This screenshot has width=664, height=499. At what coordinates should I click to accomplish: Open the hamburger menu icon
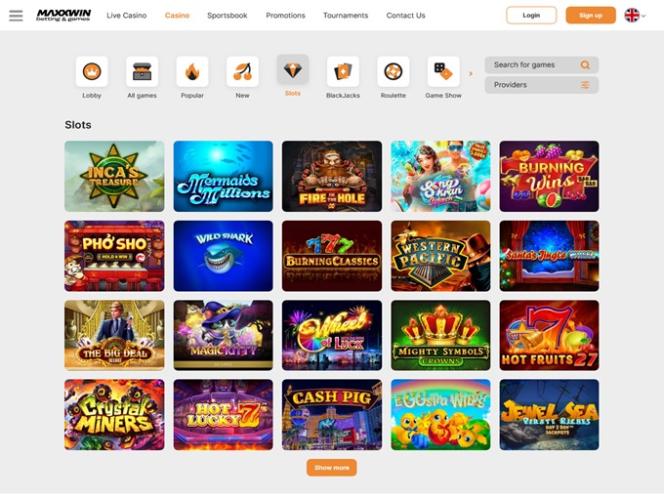point(16,16)
